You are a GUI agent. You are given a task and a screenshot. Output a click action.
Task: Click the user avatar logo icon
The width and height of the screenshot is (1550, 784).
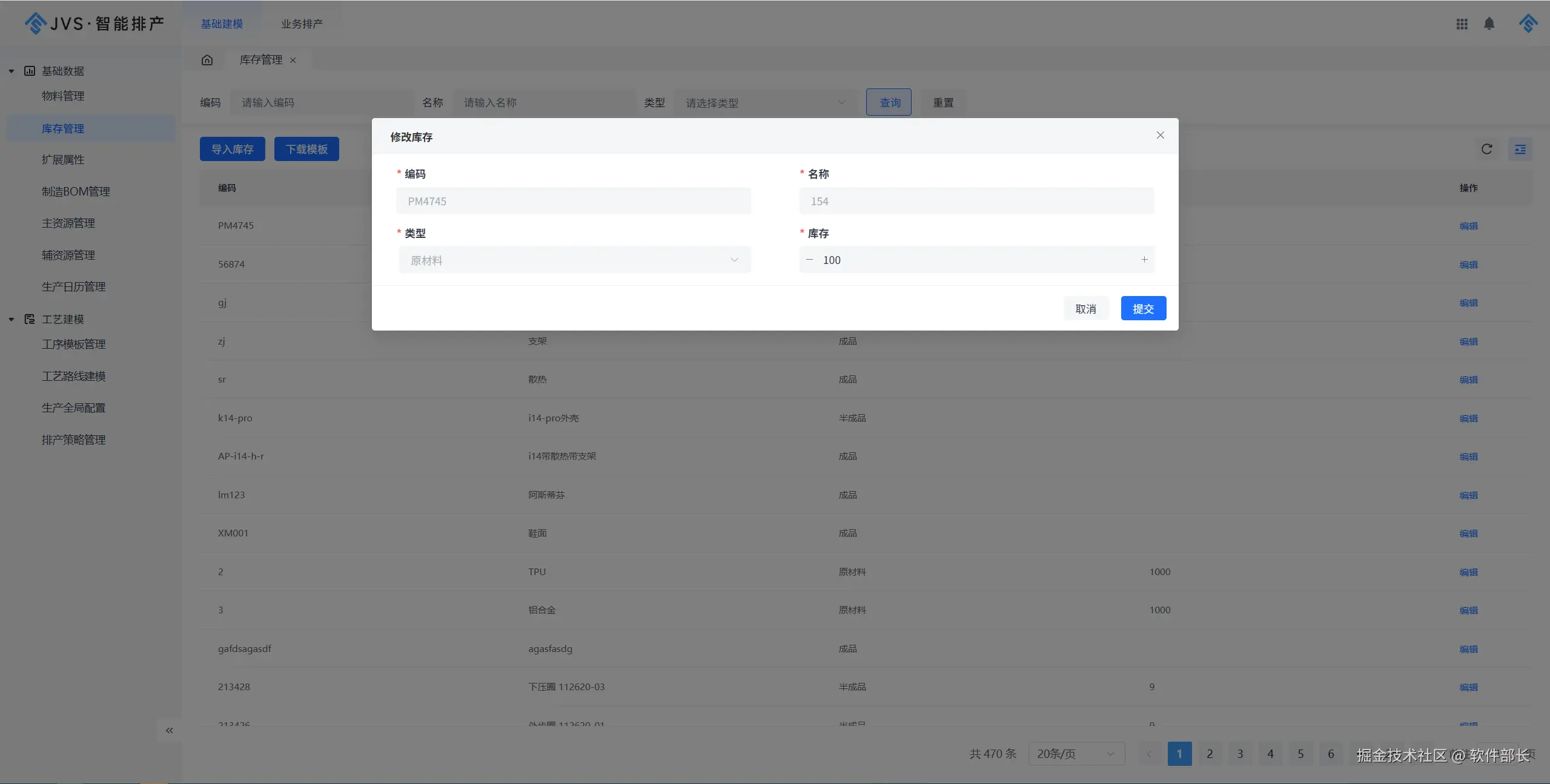[x=1528, y=24]
